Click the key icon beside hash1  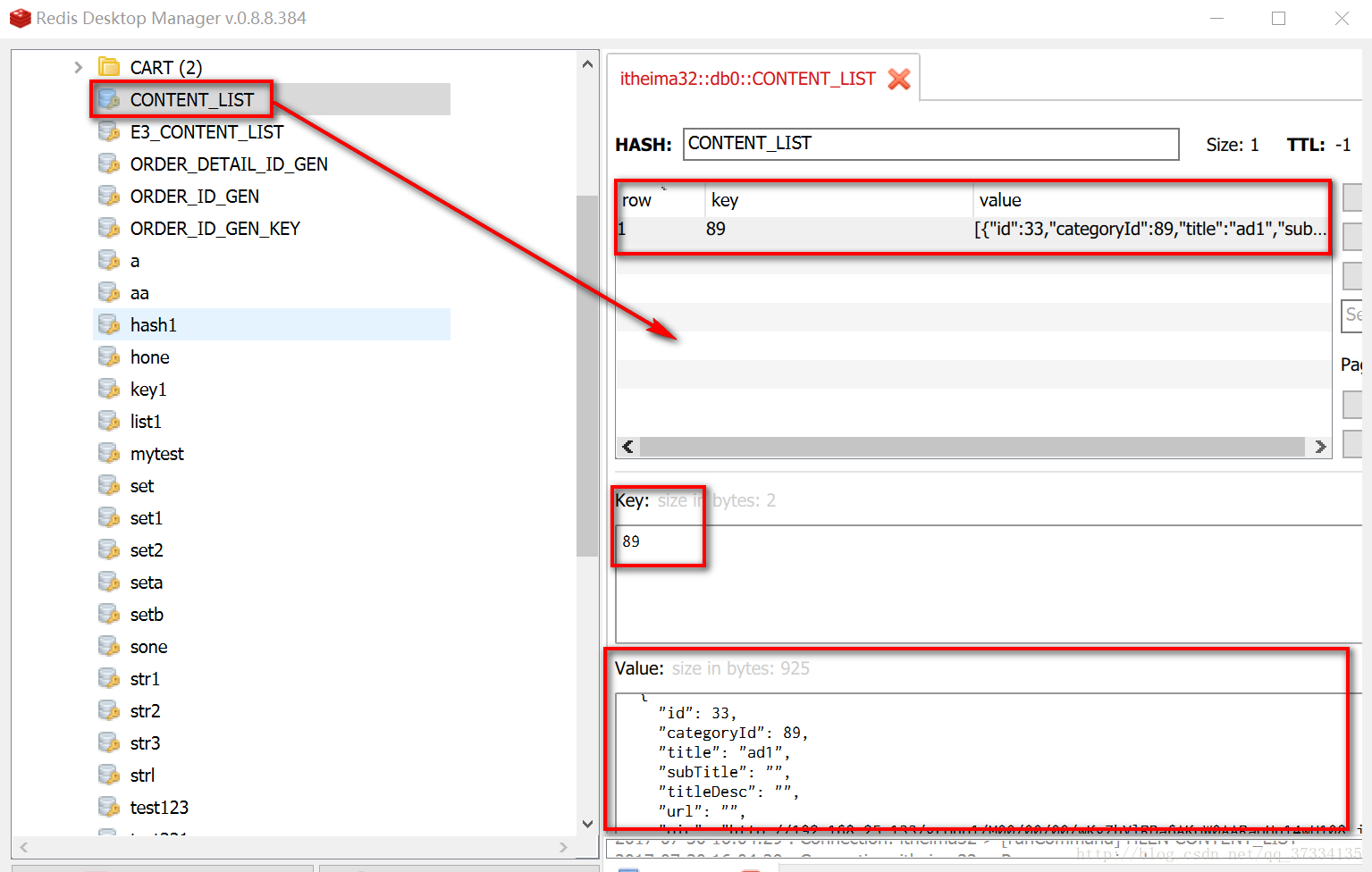click(x=109, y=325)
